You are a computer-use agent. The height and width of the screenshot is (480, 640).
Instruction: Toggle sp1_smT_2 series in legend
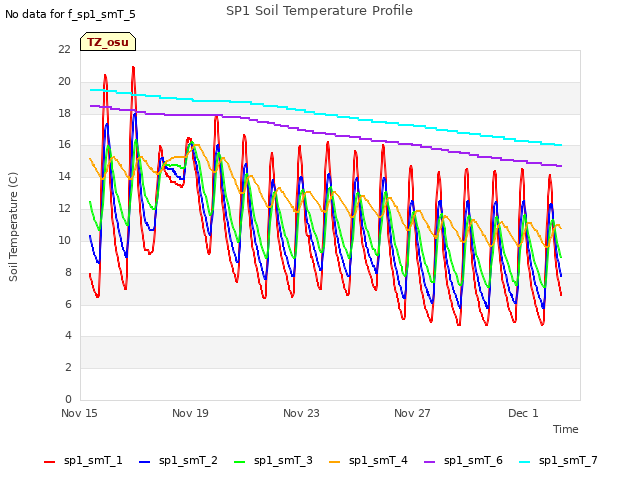(178, 461)
